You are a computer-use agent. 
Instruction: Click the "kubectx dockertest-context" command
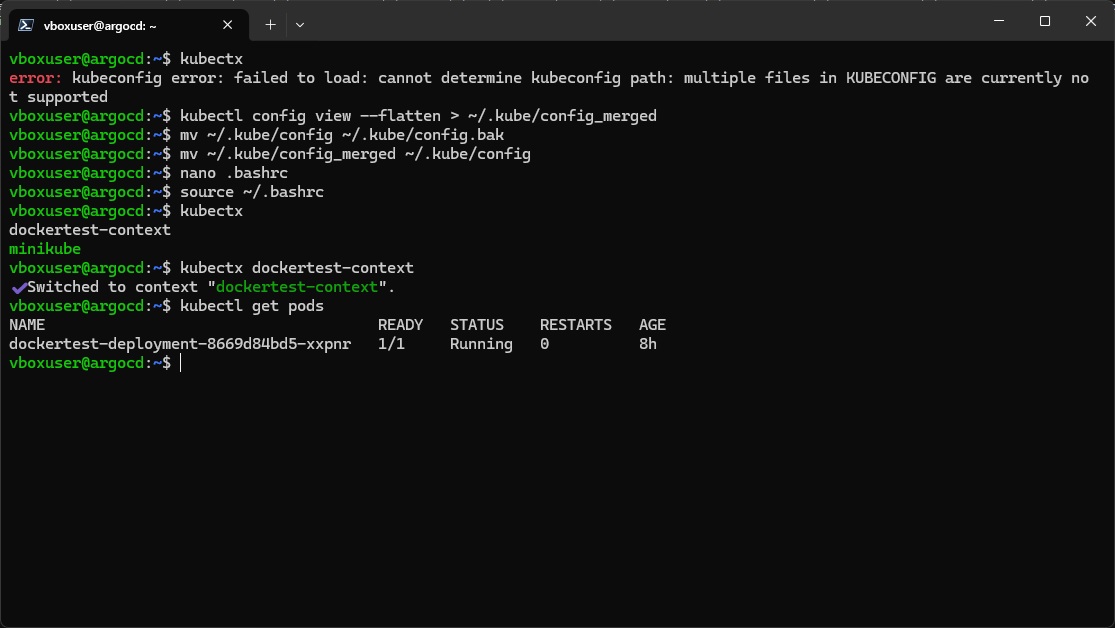pos(297,268)
